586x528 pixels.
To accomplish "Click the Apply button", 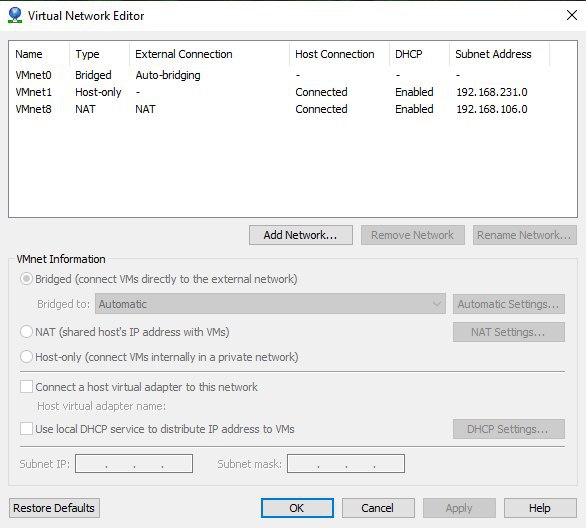I will (x=459, y=508).
